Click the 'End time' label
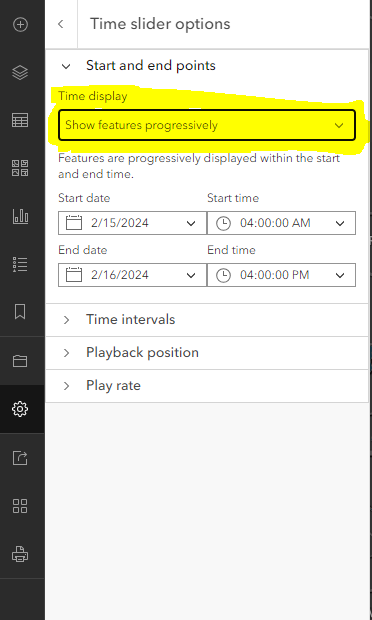This screenshot has height=620, width=372. [231, 250]
